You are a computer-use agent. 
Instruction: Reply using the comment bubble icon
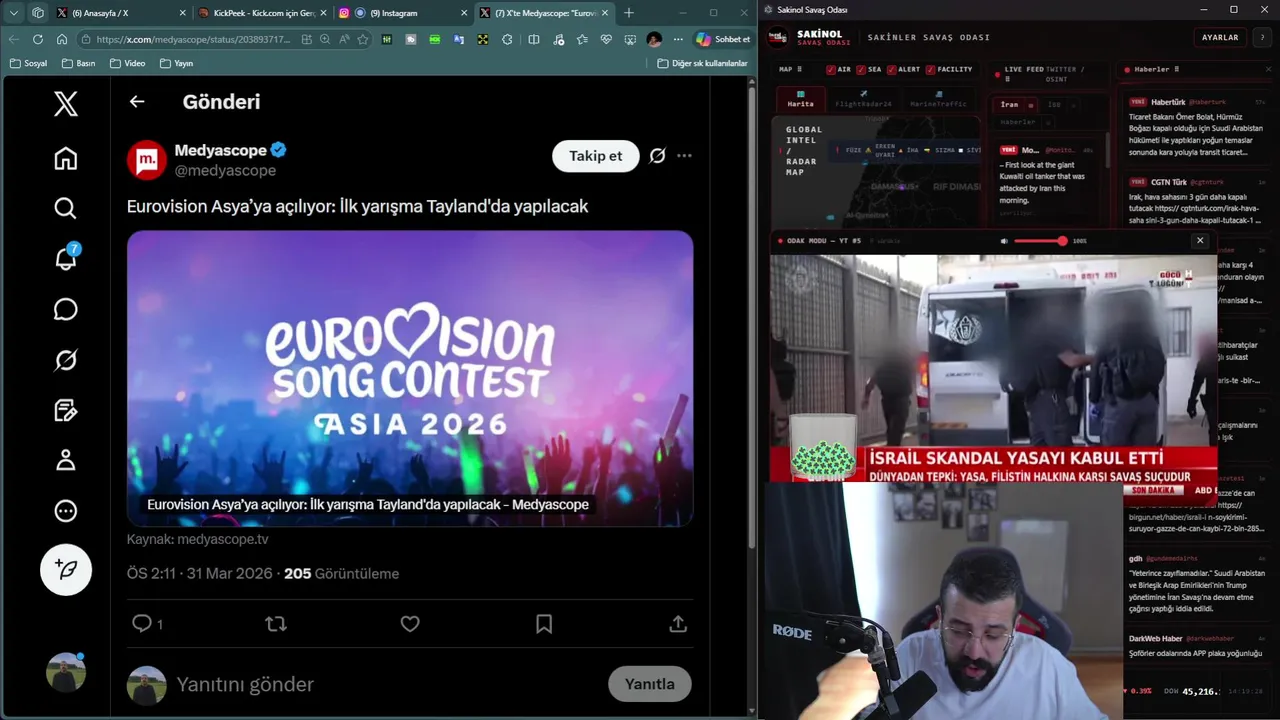pyautogui.click(x=142, y=623)
